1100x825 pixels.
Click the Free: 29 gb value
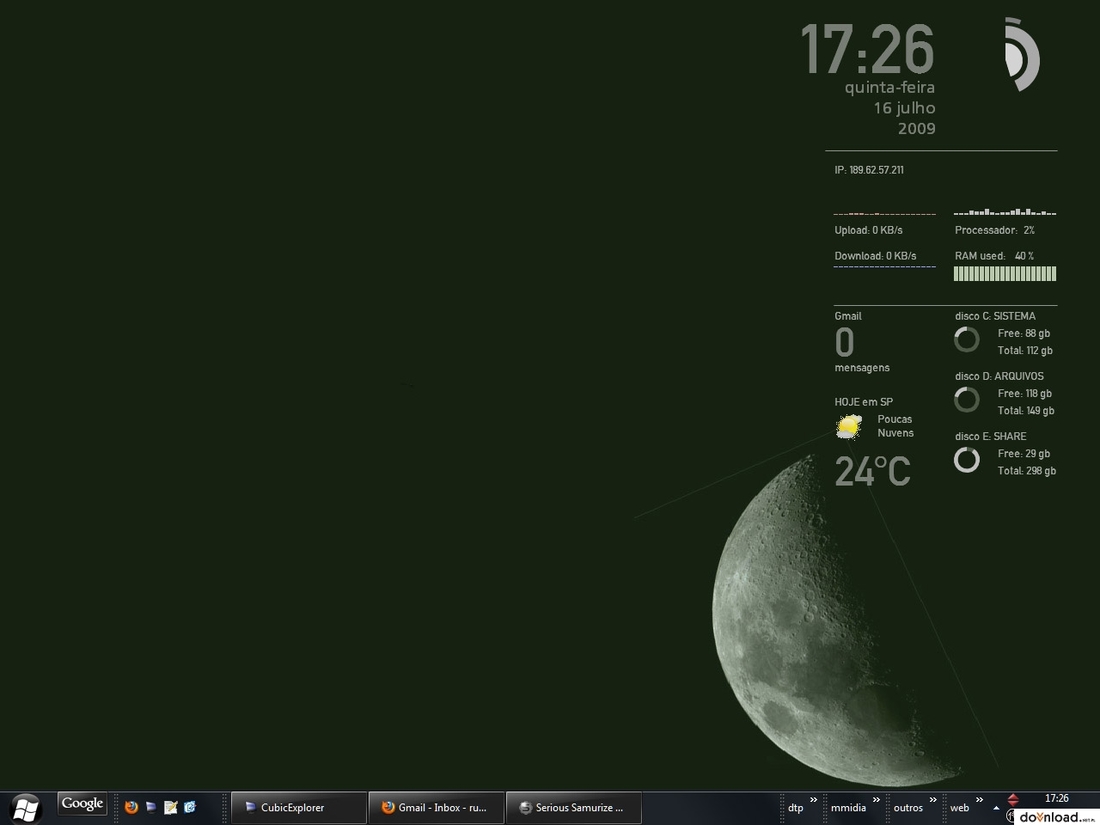click(1024, 454)
